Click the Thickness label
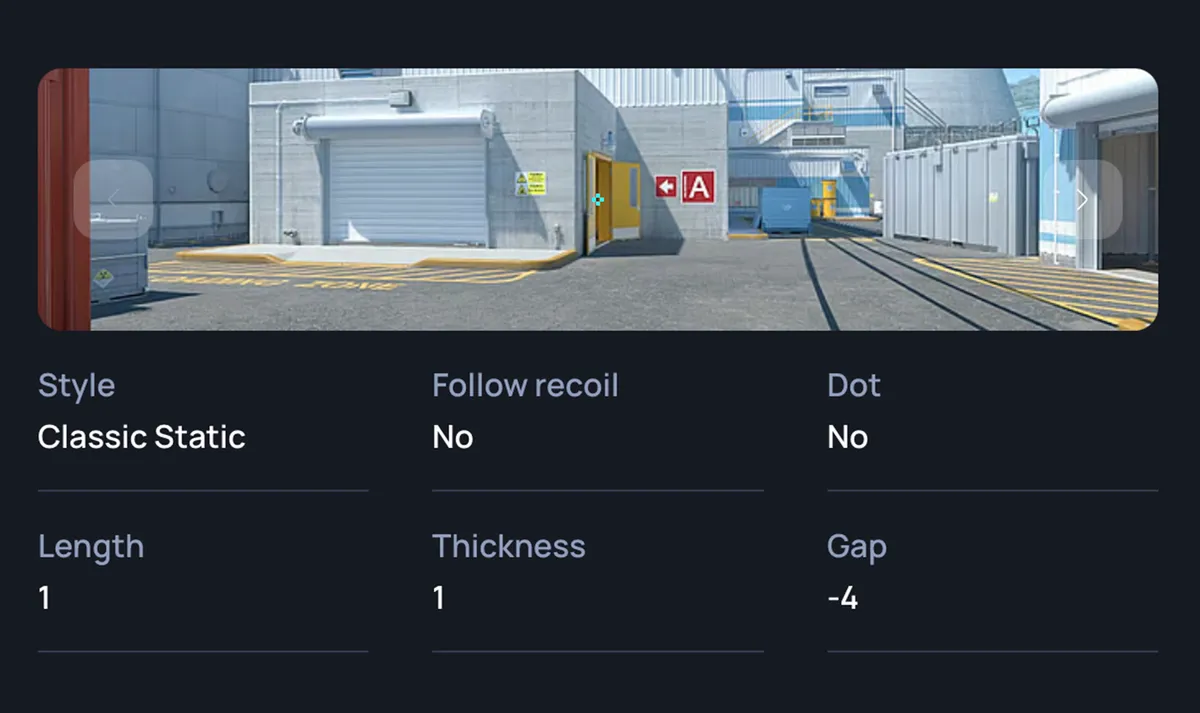Screen dimensions: 1200x713 coord(509,547)
